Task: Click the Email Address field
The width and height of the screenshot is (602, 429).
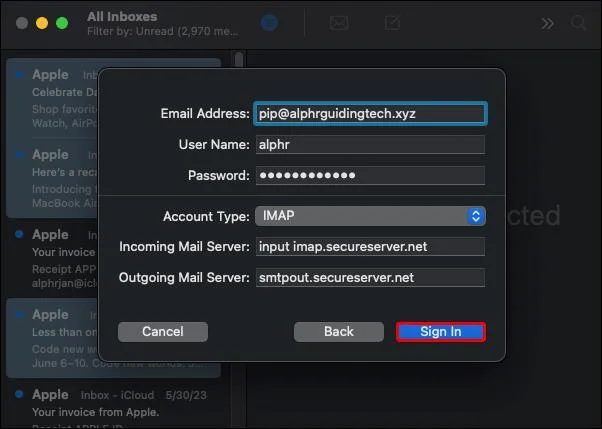Action: tap(370, 114)
